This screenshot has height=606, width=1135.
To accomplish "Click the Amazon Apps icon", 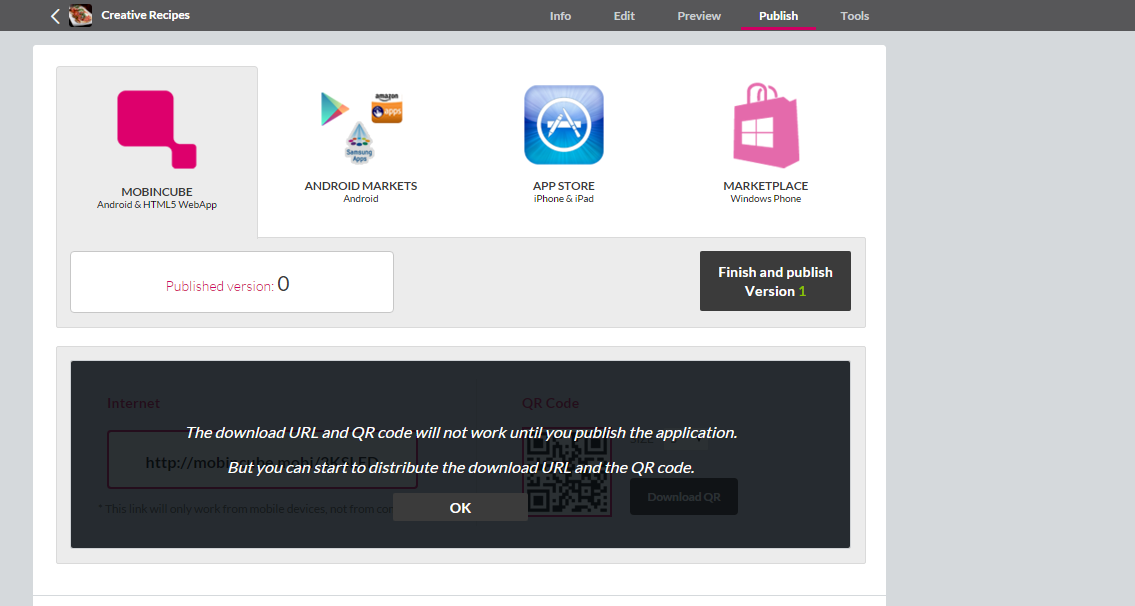I will pyautogui.click(x=387, y=108).
